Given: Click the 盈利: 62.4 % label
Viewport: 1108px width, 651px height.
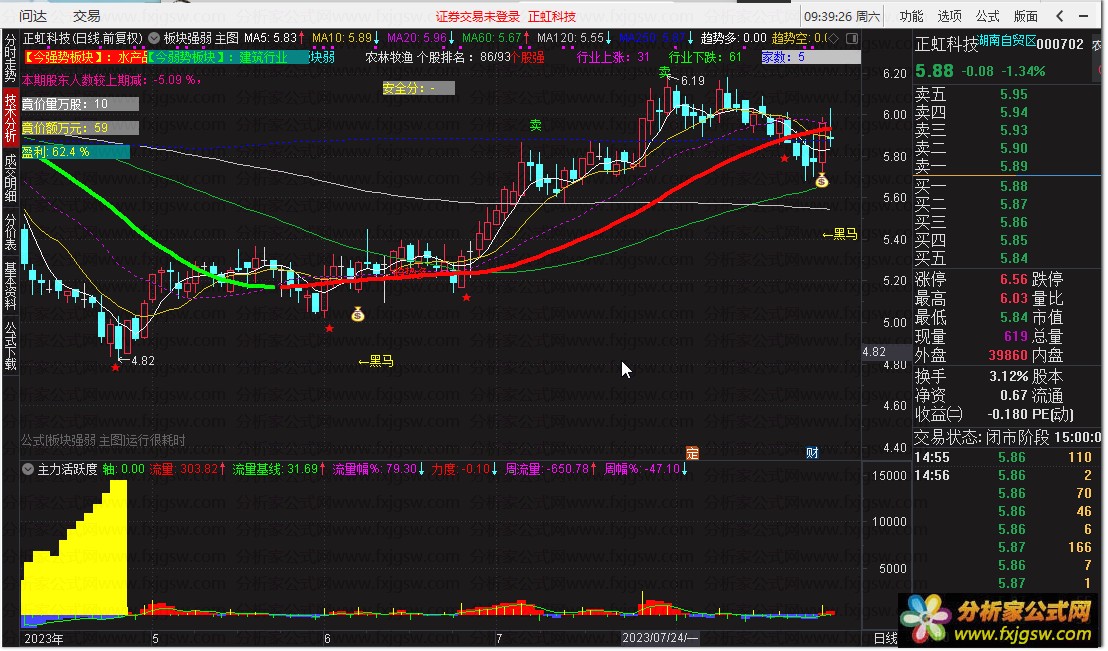Looking at the screenshot, I should 76,151.
